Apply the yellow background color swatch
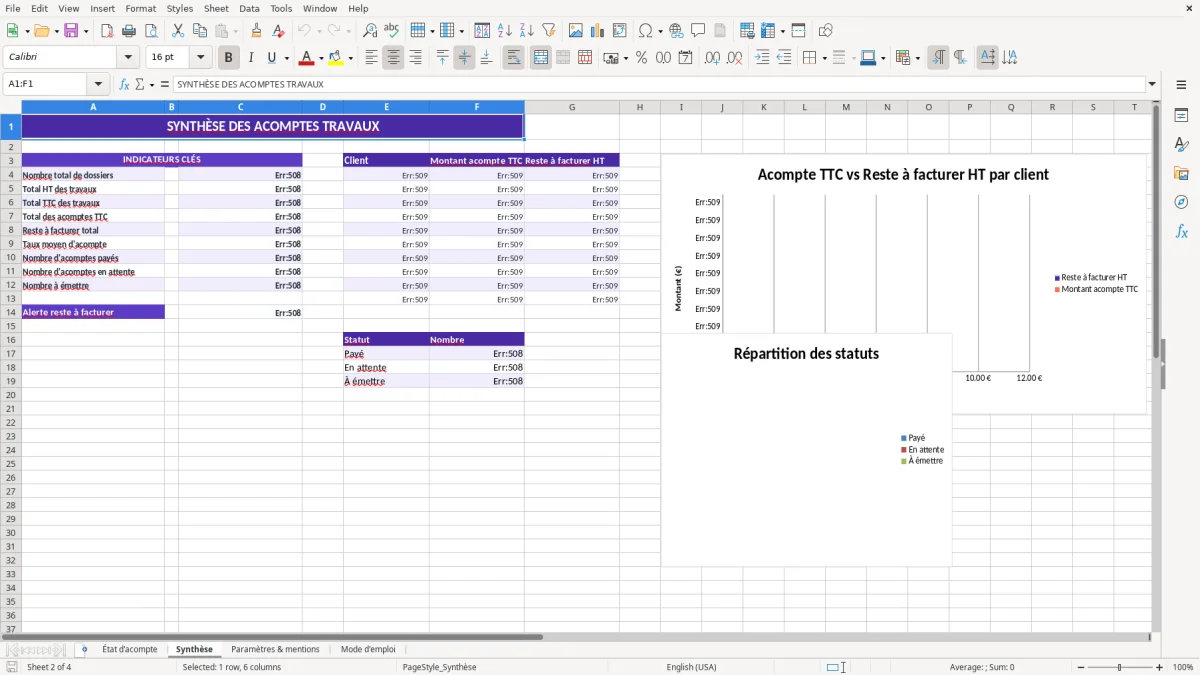This screenshot has height=675, width=1200. click(335, 58)
